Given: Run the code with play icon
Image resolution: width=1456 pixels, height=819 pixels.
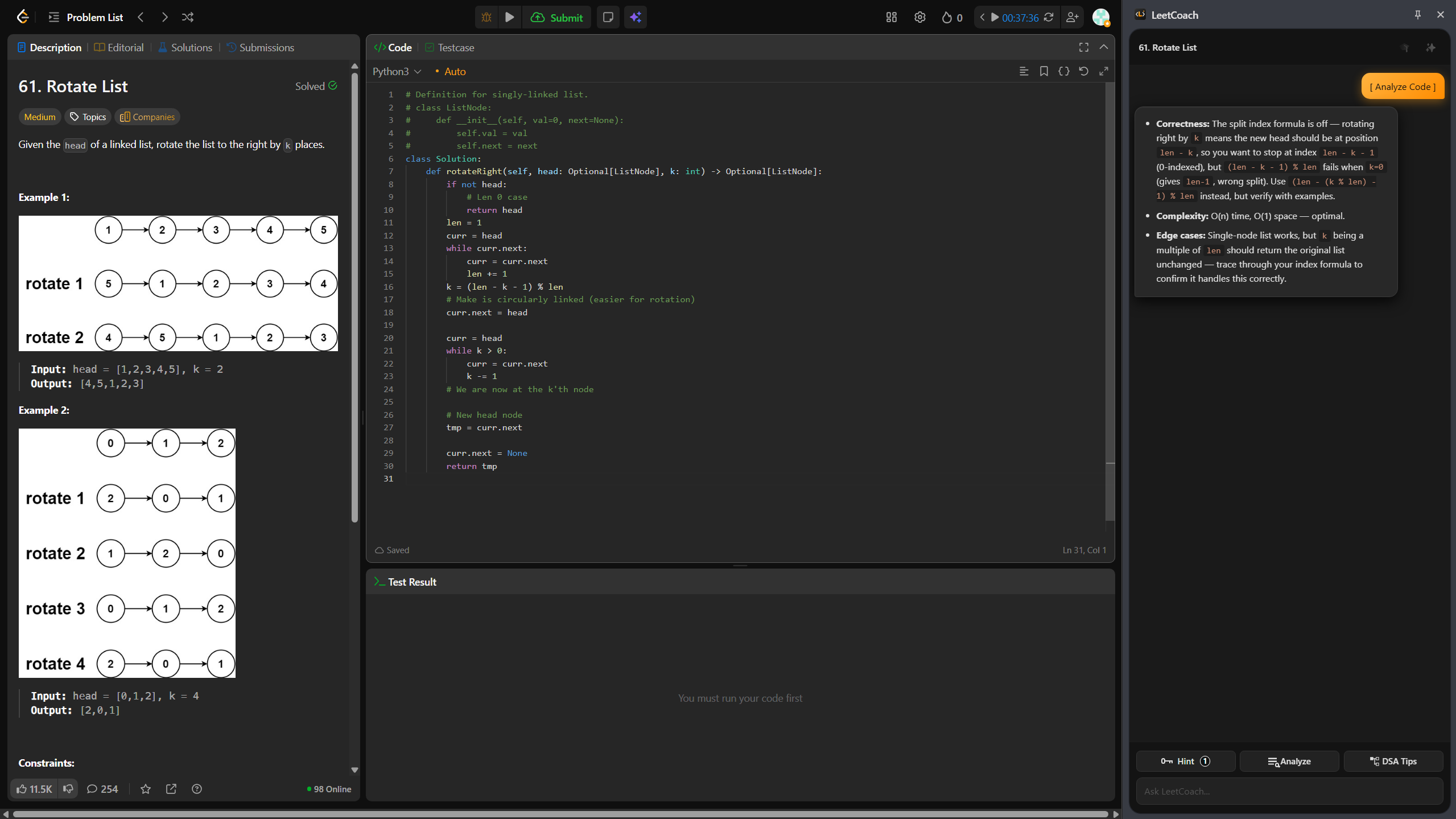Looking at the screenshot, I should (510, 17).
